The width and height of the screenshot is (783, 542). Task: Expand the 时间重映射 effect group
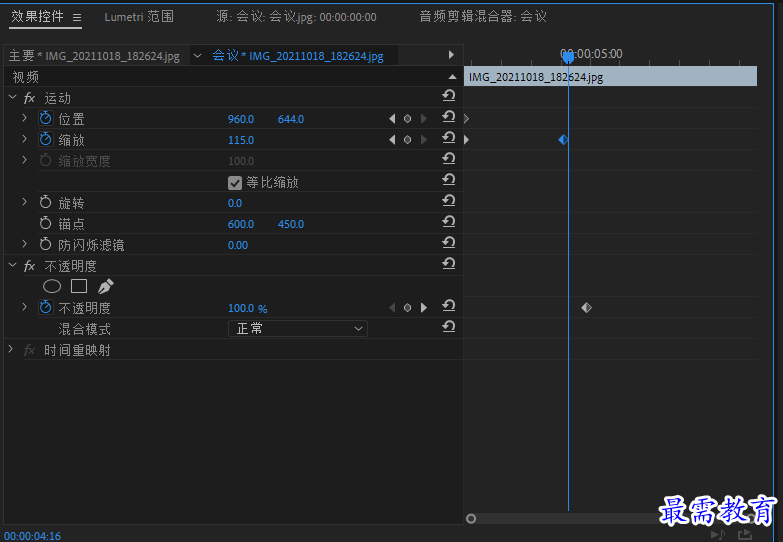[10, 350]
